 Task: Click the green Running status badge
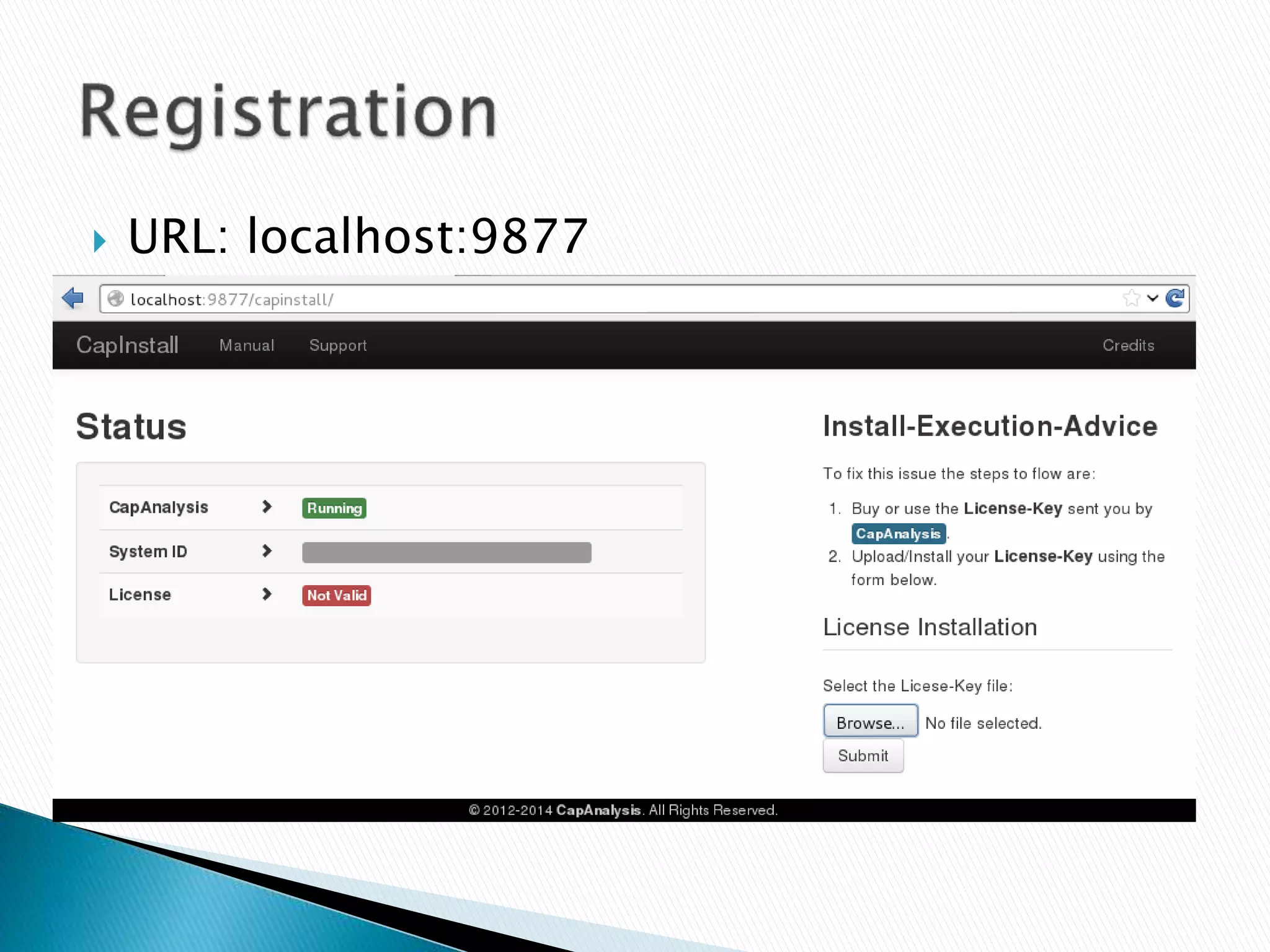[x=334, y=508]
